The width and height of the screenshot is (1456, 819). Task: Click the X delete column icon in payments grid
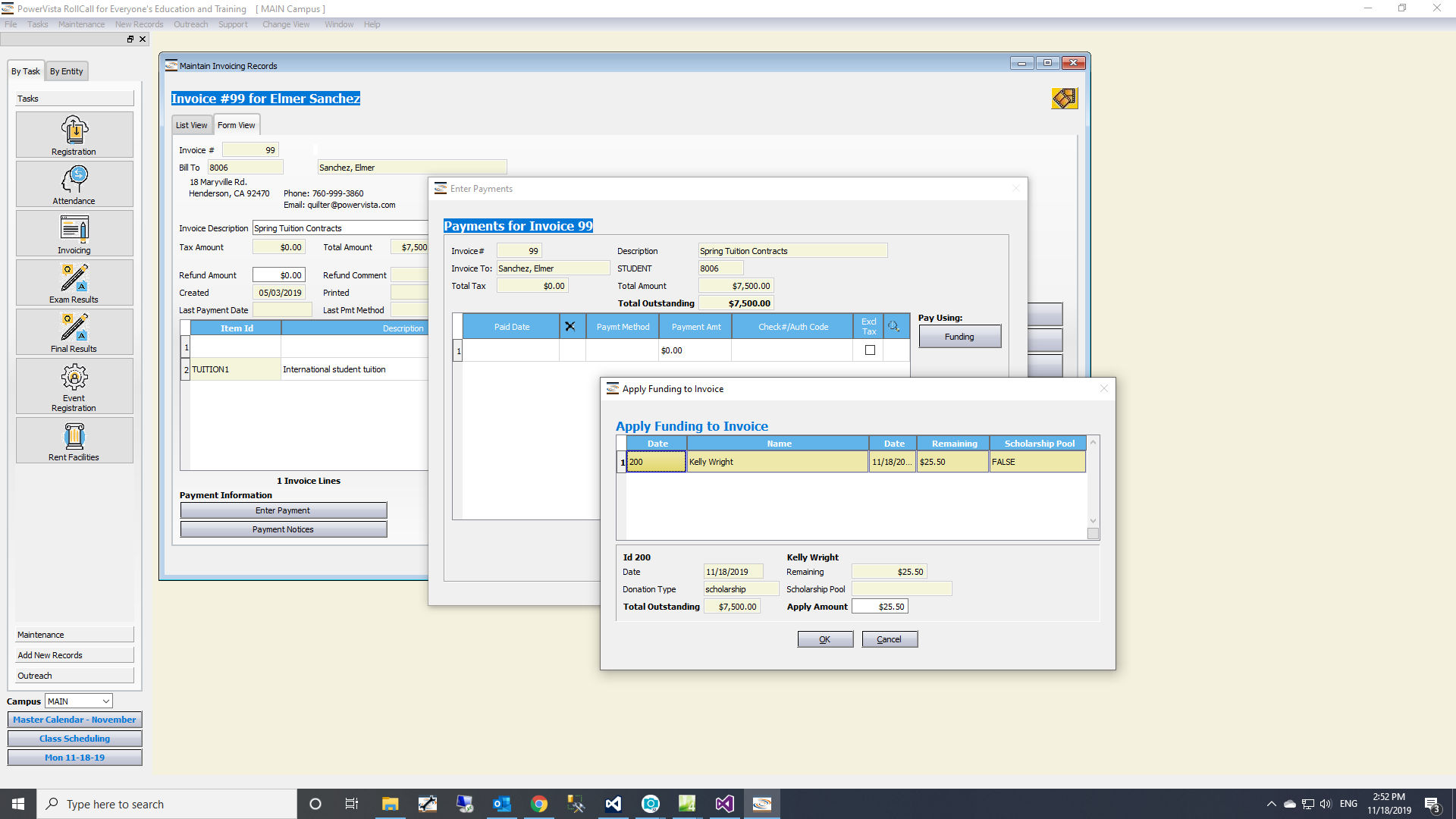pos(570,327)
